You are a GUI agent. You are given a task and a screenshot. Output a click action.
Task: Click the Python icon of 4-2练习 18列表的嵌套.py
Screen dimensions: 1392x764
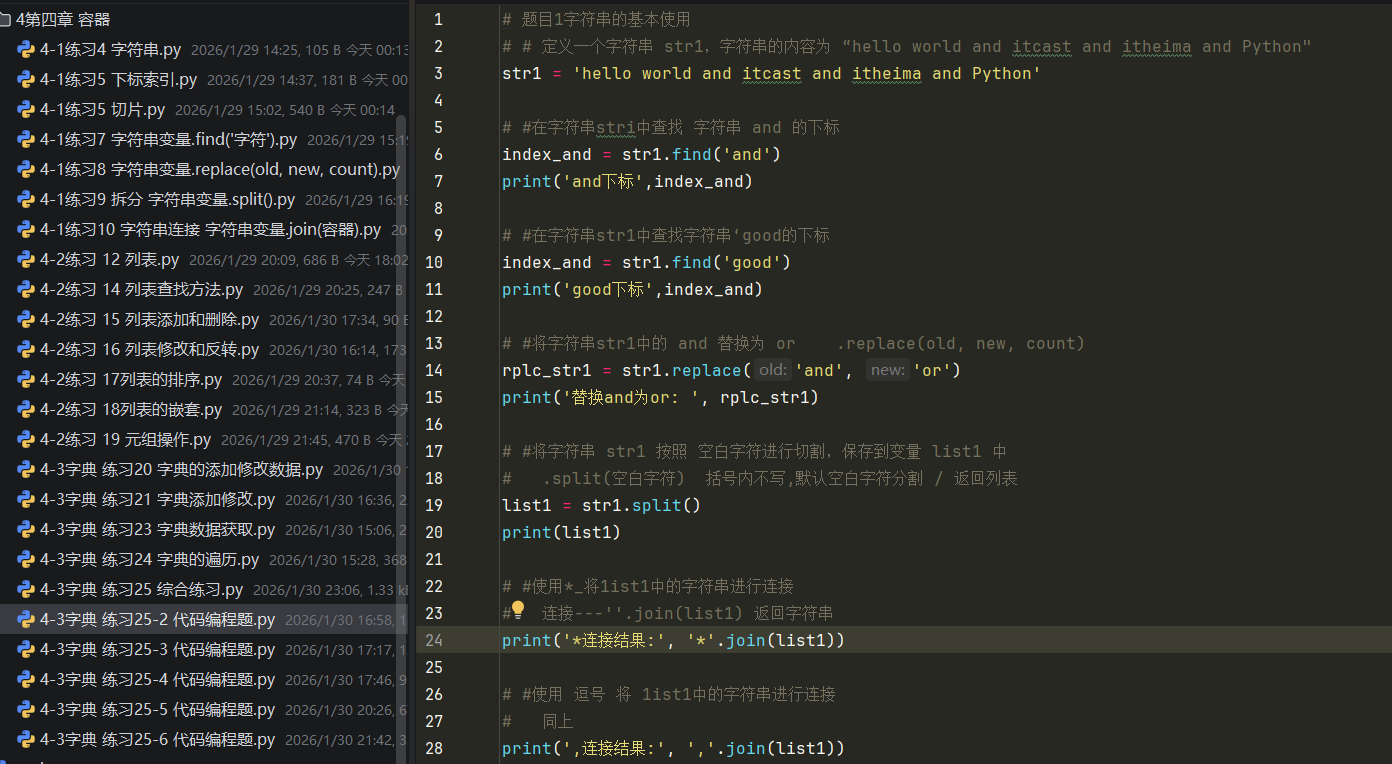pyautogui.click(x=26, y=409)
